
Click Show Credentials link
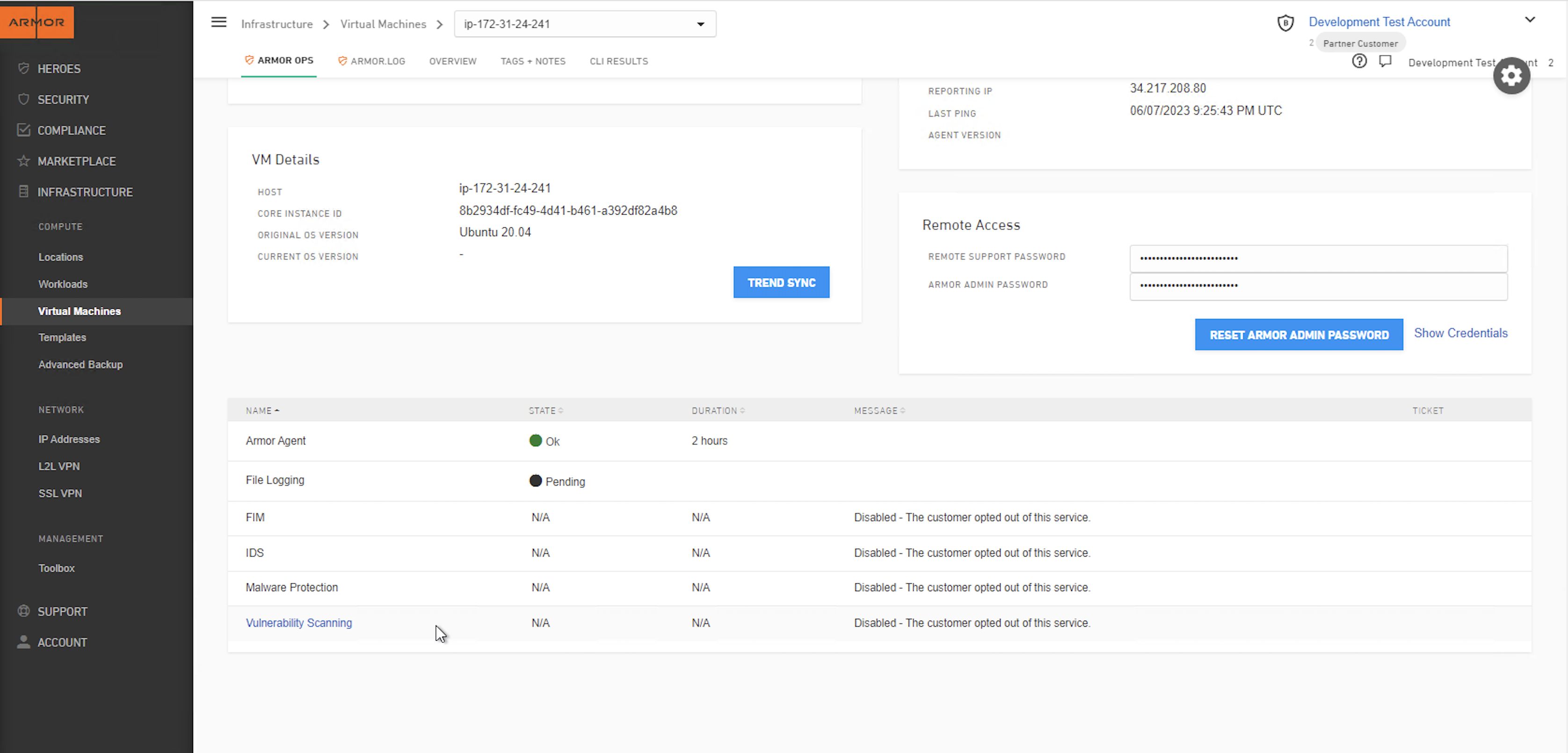[x=1459, y=333]
